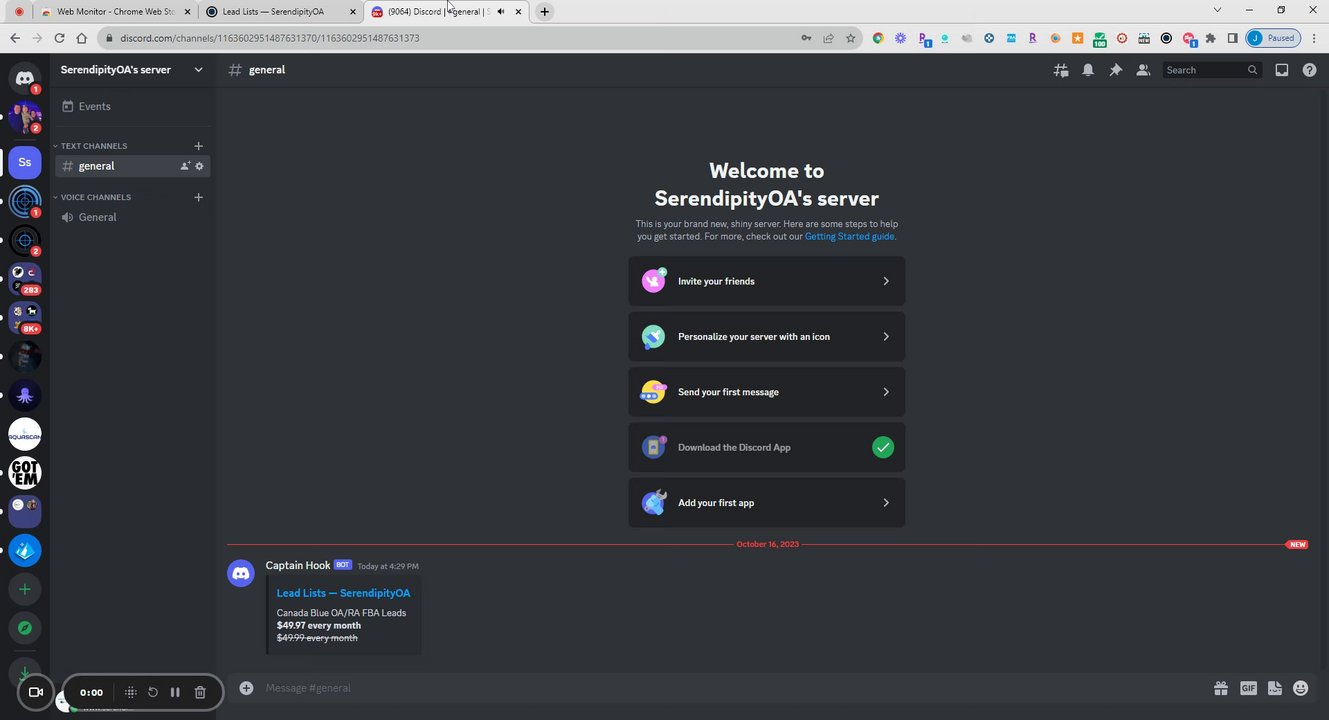The image size is (1329, 720).
Task: Open the Inbox icon in header
Action: (1282, 70)
